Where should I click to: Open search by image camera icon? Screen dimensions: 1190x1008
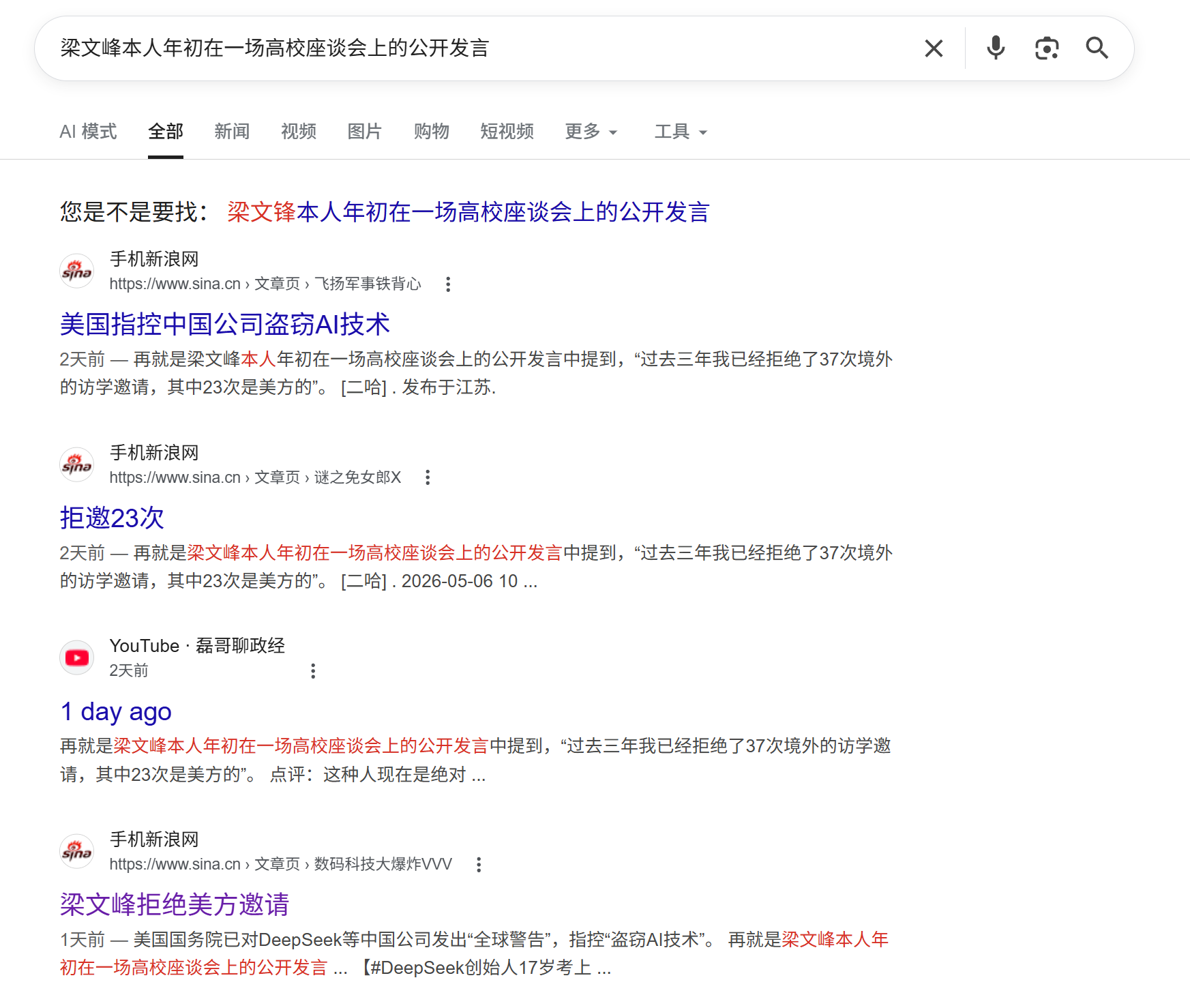click(x=1046, y=48)
